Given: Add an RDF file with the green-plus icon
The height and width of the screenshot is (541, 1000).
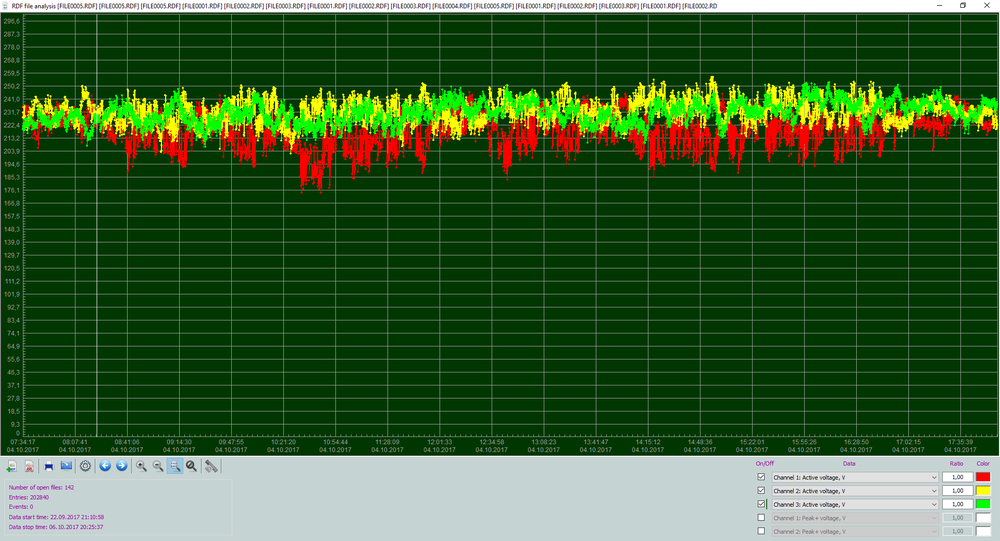Looking at the screenshot, I should coord(11,466).
